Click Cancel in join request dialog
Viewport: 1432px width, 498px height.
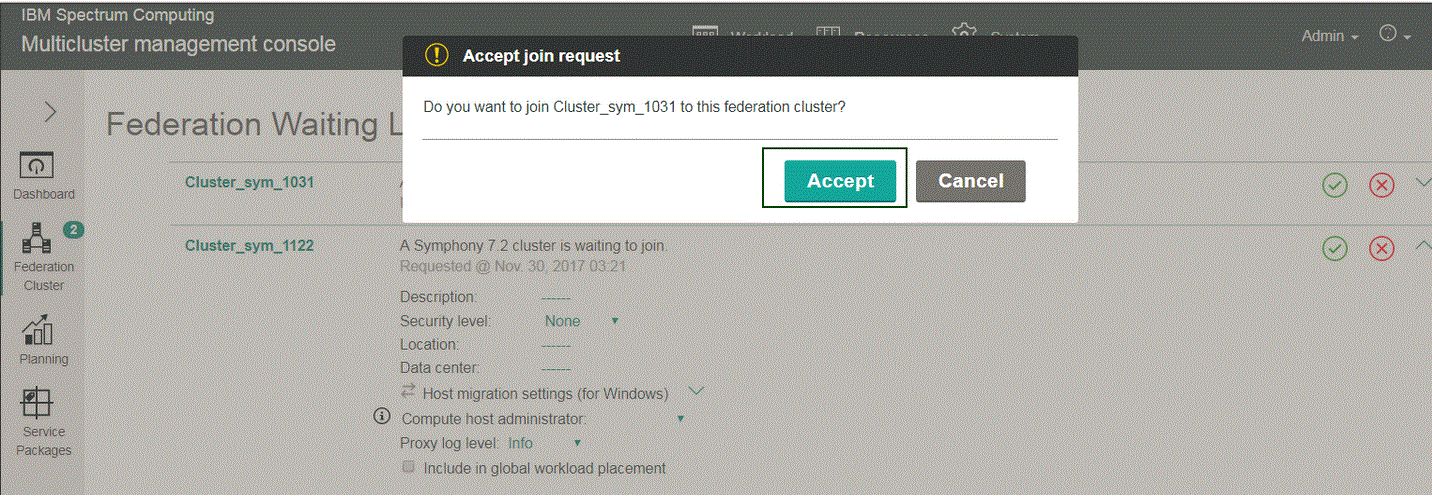pos(970,181)
